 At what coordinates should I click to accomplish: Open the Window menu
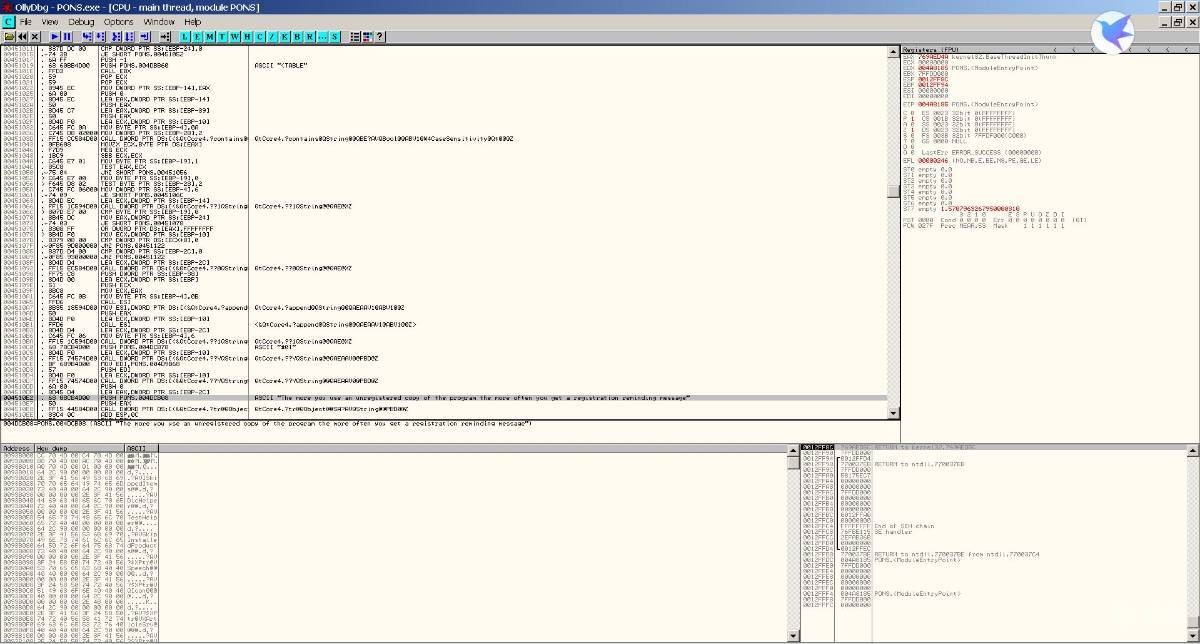coord(159,21)
